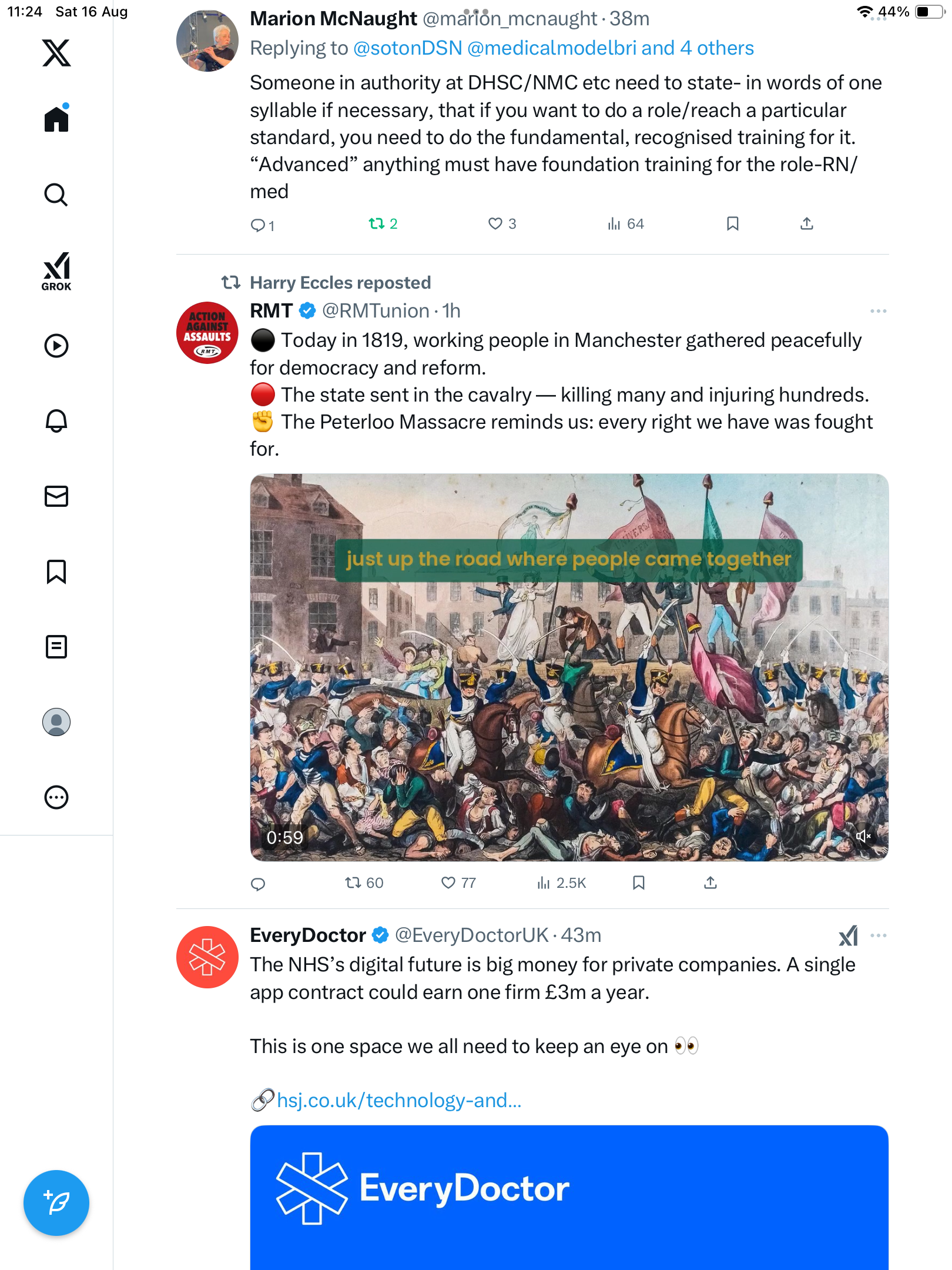The height and width of the screenshot is (1270, 952).
Task: Play the Peterloo Massacre video thumbnail
Action: 569,667
